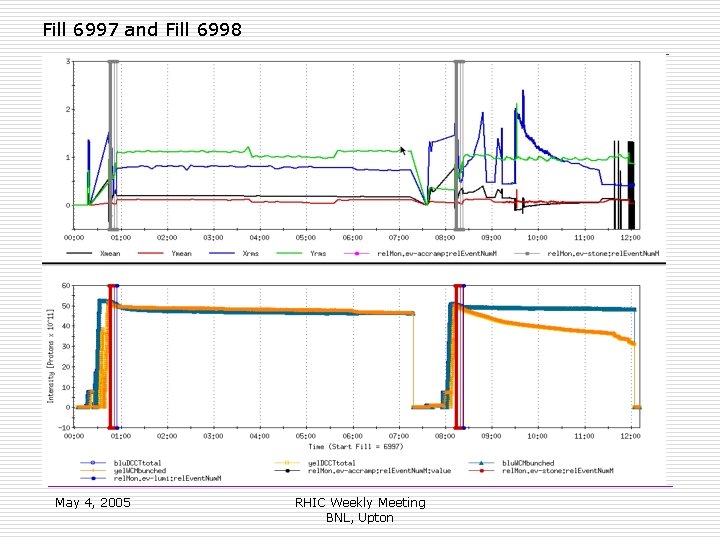Click the 'Fill 6997 and Fill 6998' slide title

142,30
